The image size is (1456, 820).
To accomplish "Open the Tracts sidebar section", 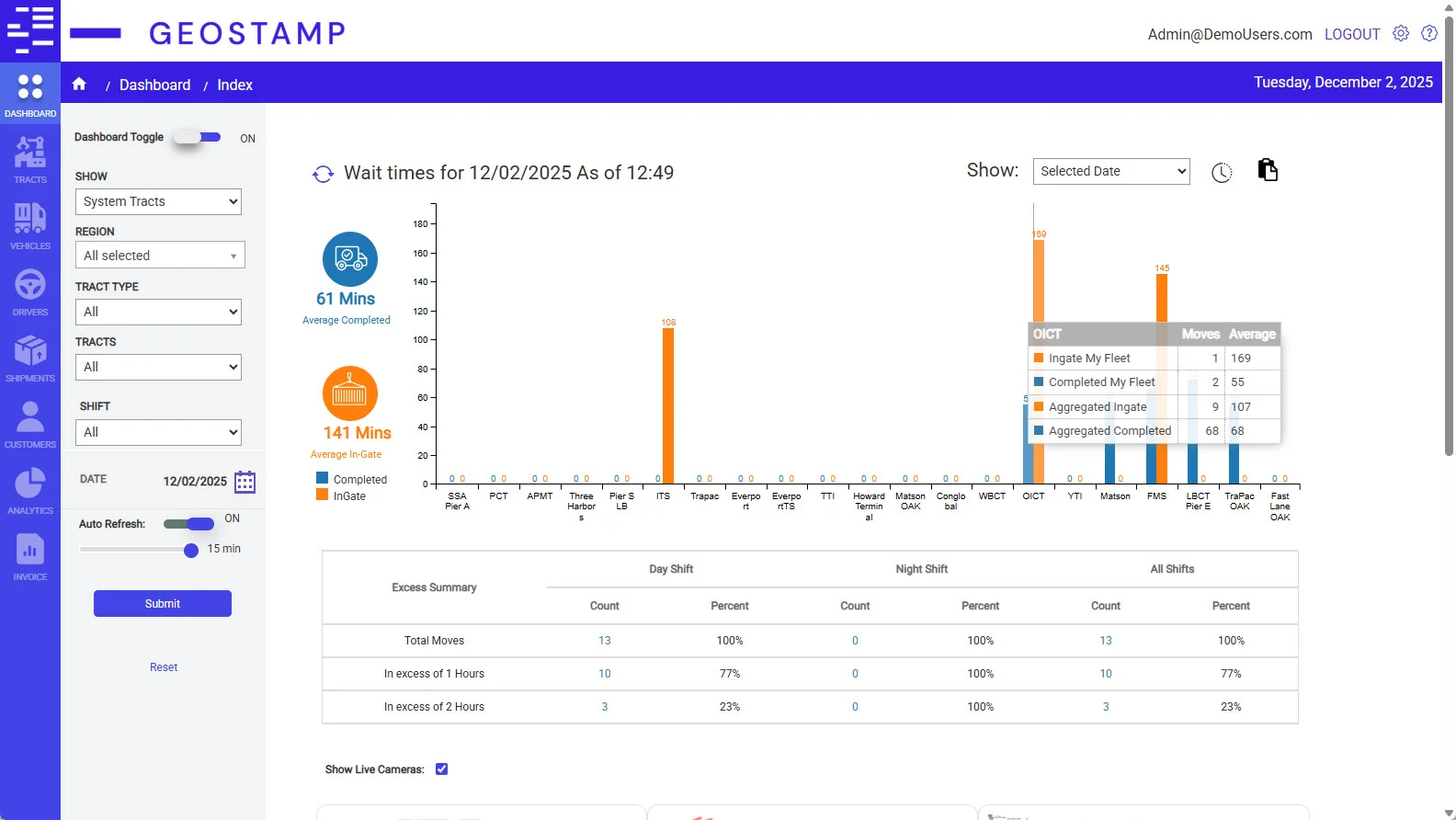I will pyautogui.click(x=30, y=160).
